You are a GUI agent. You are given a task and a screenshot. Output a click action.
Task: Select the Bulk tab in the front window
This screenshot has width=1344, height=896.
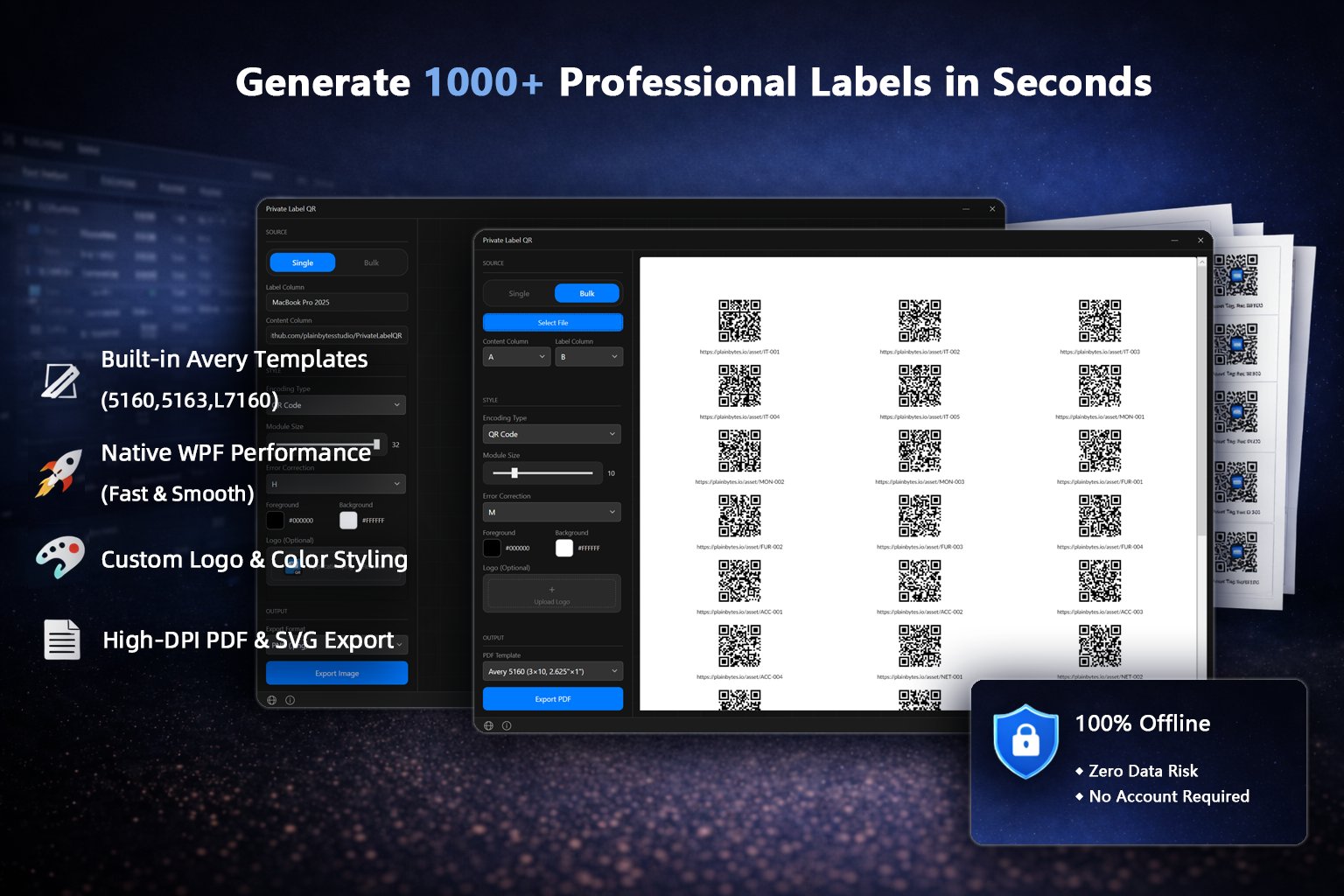(x=587, y=293)
